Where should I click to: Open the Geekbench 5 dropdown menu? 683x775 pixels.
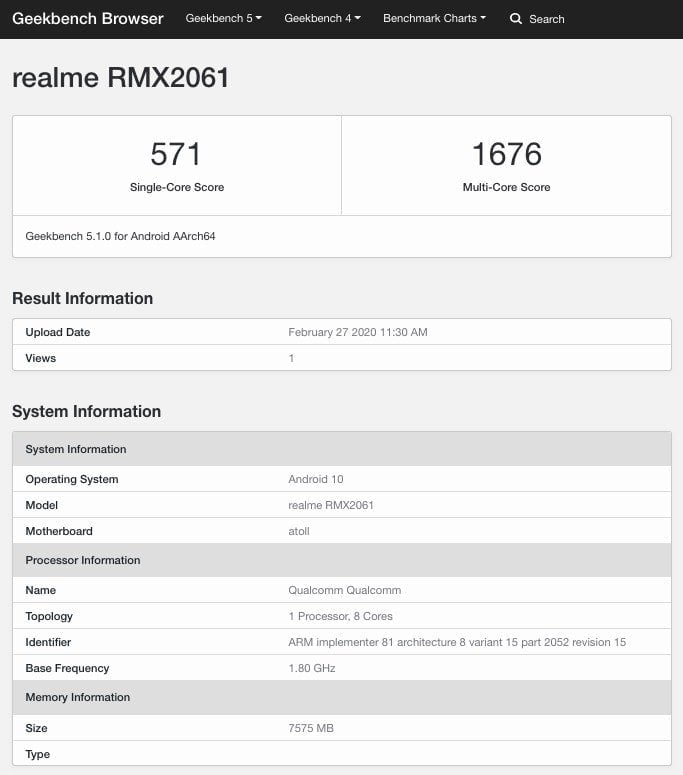(x=223, y=19)
